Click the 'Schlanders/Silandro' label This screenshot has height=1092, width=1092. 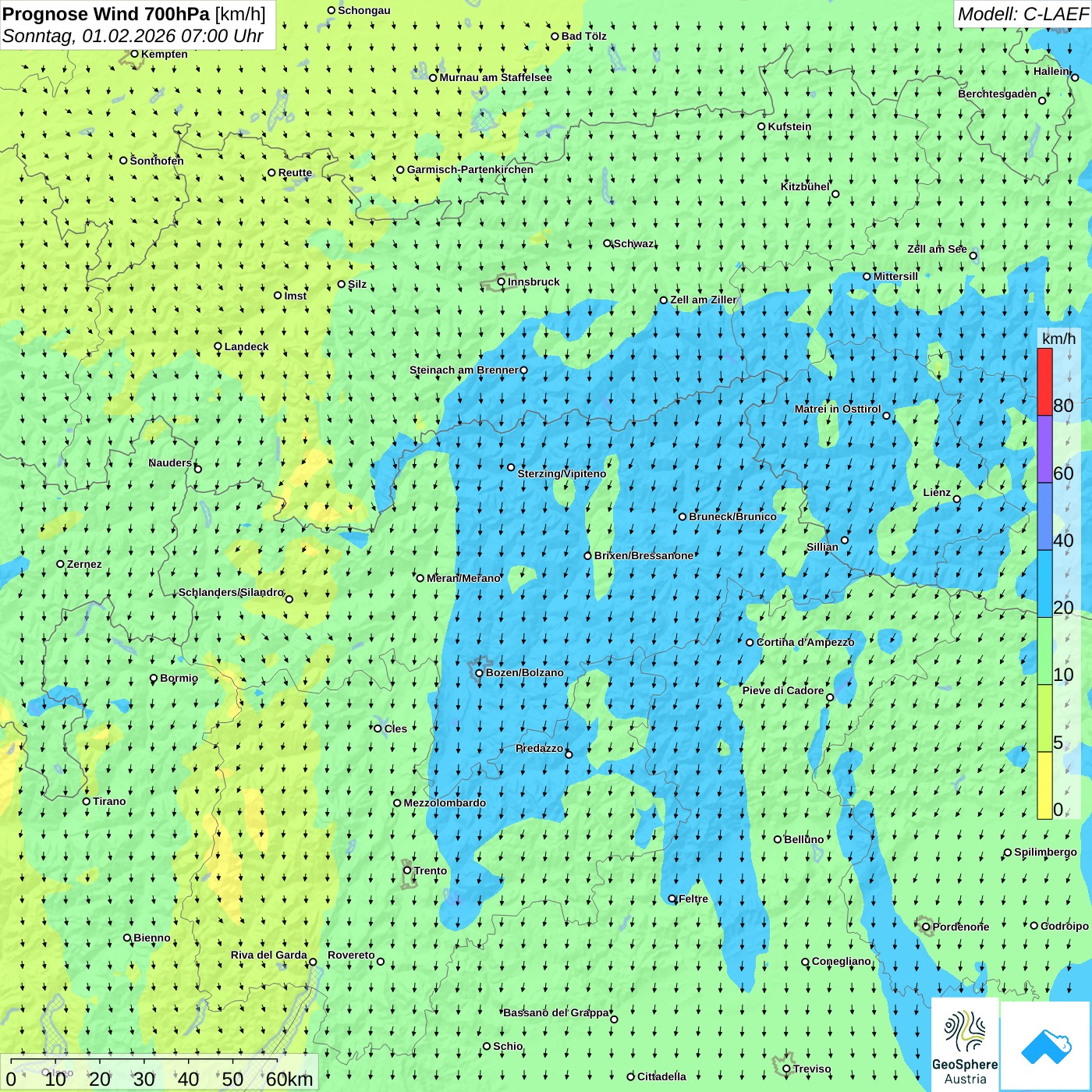click(x=231, y=592)
